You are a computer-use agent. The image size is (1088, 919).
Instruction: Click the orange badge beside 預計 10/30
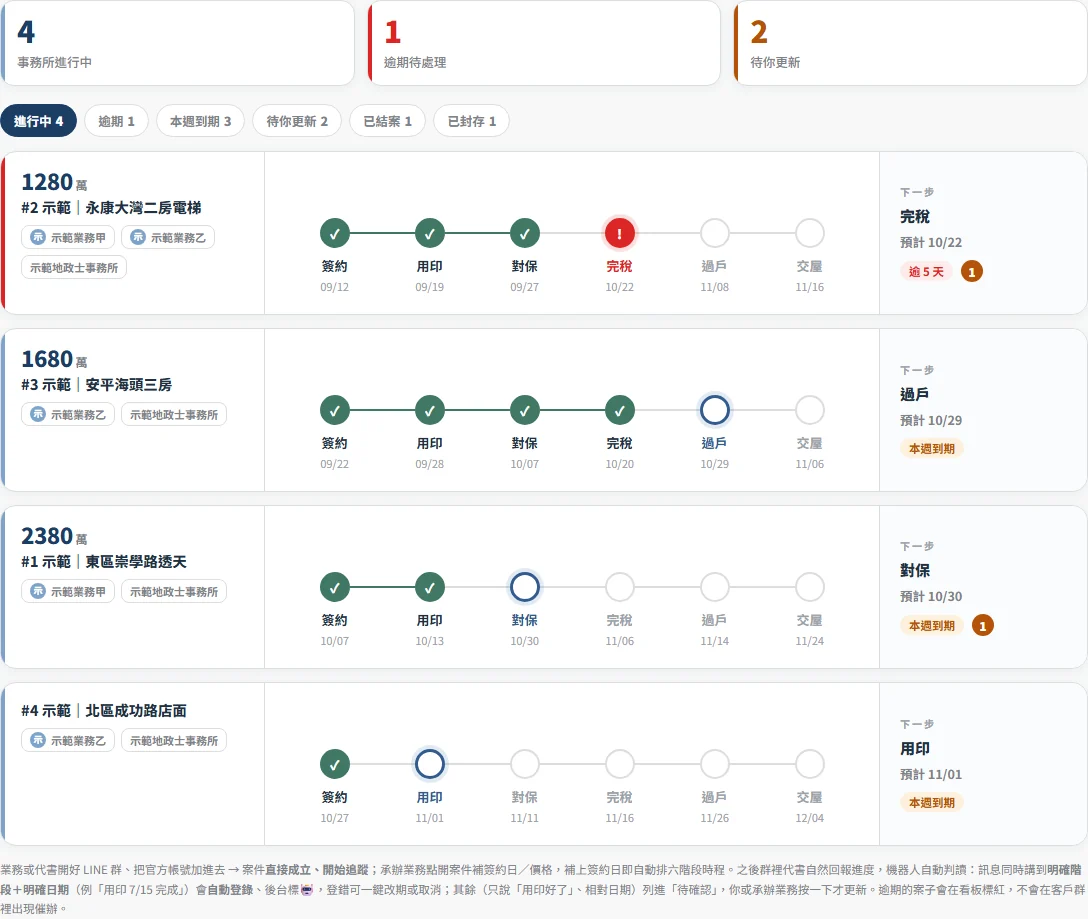983,626
